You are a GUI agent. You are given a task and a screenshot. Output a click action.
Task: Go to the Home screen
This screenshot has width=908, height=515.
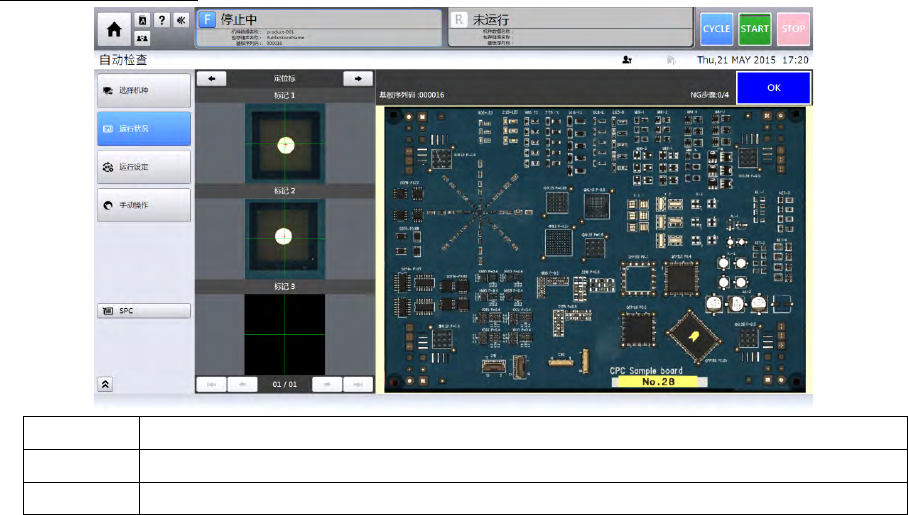112,29
